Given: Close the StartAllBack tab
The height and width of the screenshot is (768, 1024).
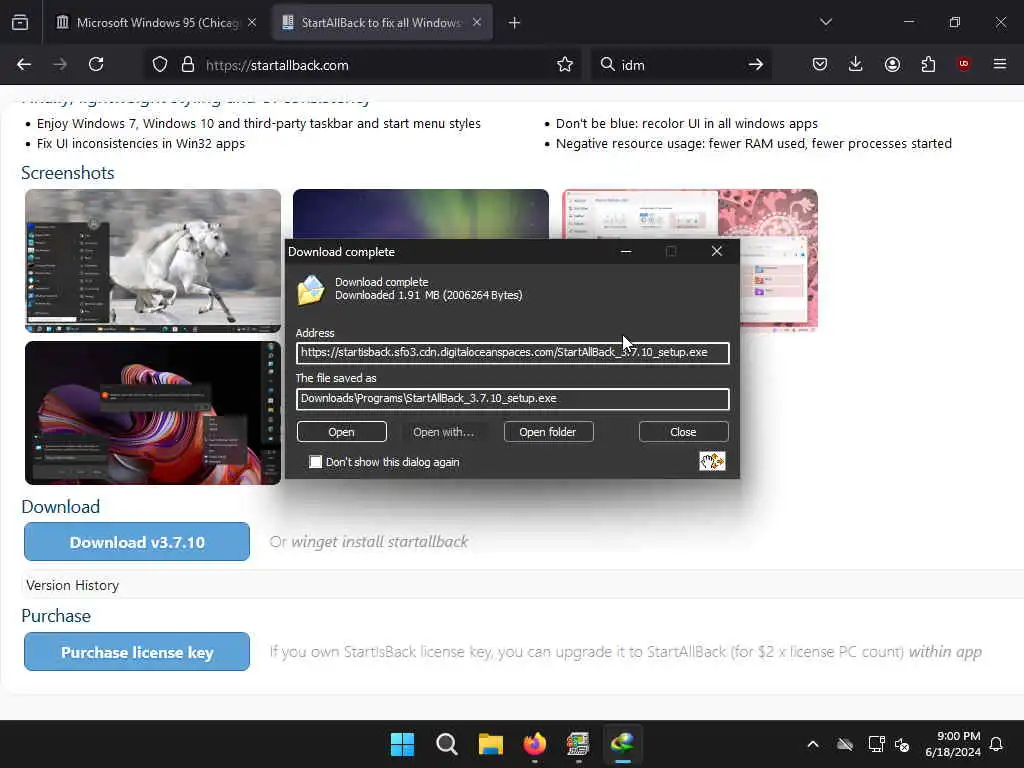Looking at the screenshot, I should tap(477, 22).
